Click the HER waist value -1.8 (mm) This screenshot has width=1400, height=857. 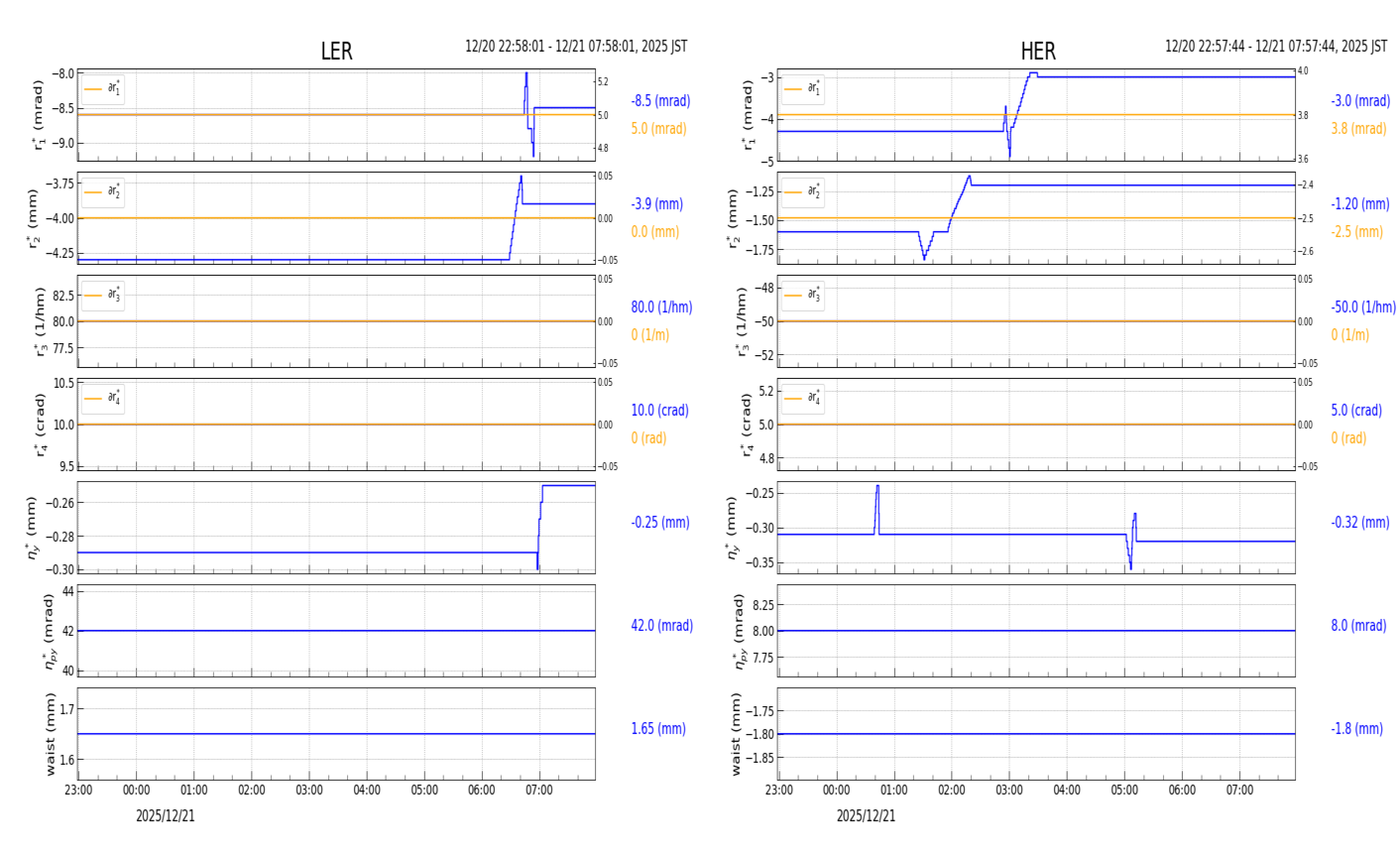pyautogui.click(x=1356, y=729)
